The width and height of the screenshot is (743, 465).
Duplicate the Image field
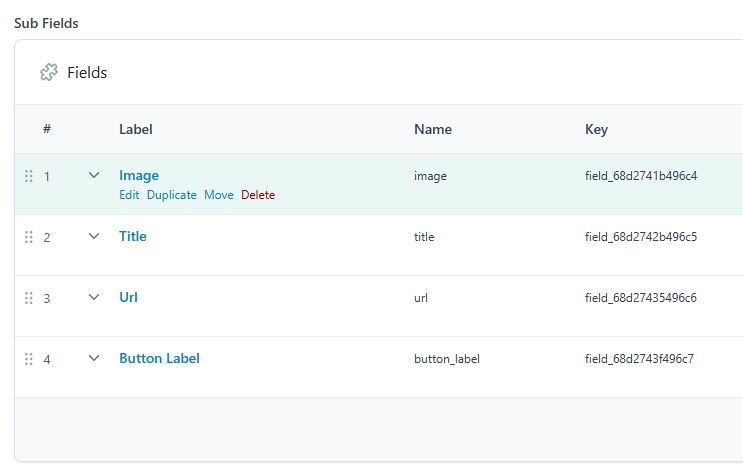(x=171, y=195)
